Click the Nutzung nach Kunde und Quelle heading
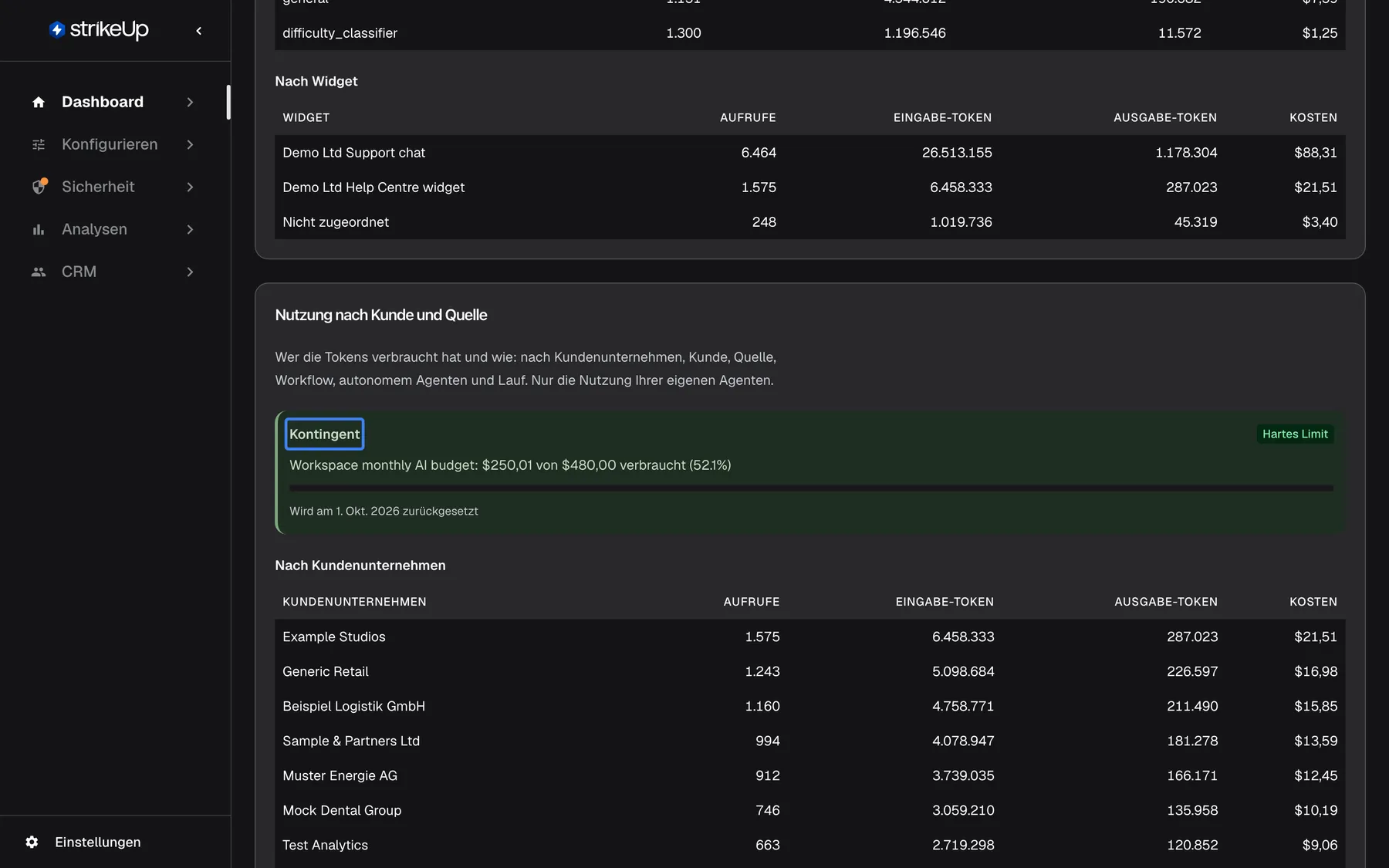 coord(381,315)
